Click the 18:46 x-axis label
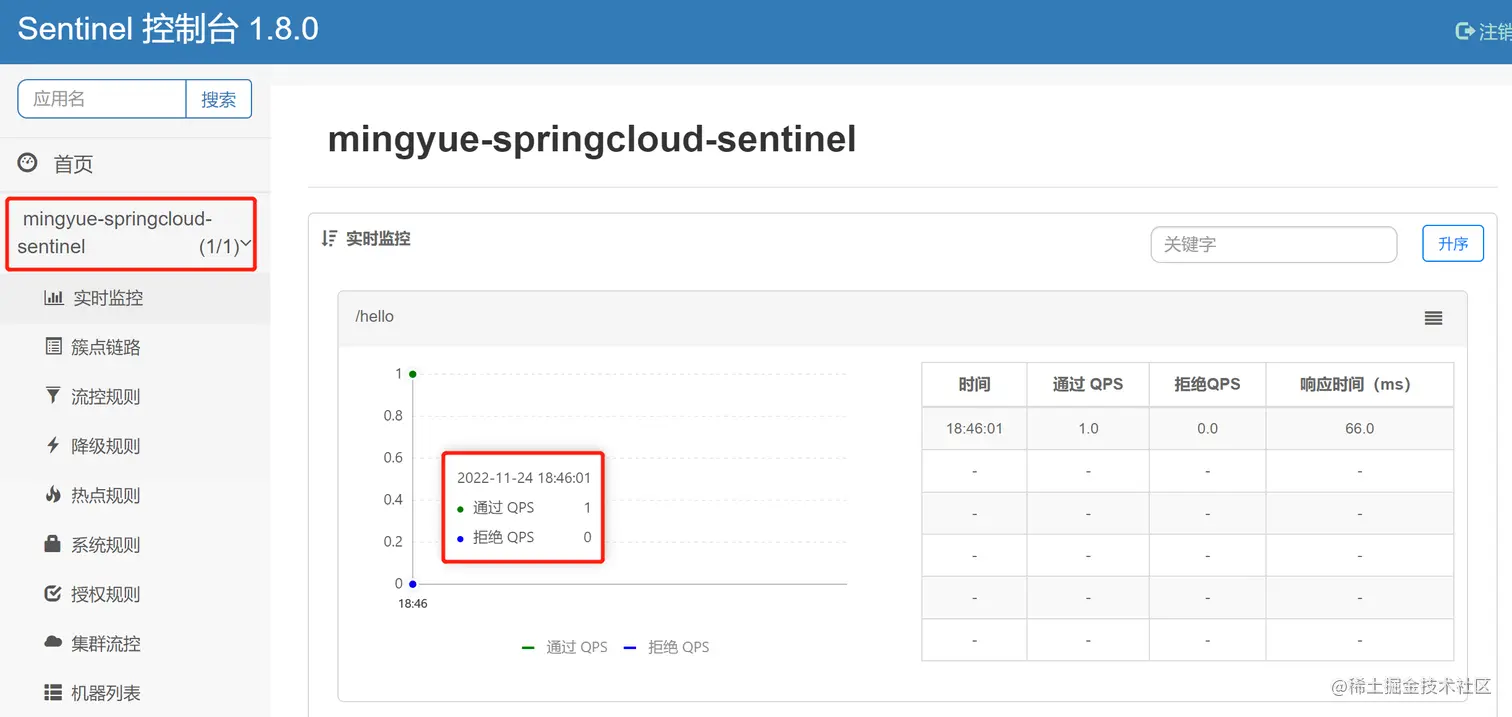Viewport: 1512px width, 717px height. point(412,604)
